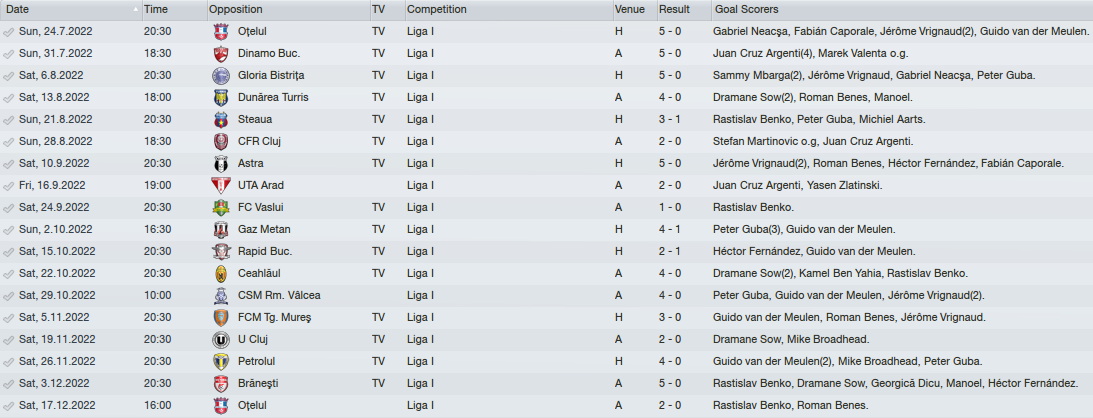Click checkmark icon beside Fri, 16.9.2022
This screenshot has width=1093, height=418.
9,186
